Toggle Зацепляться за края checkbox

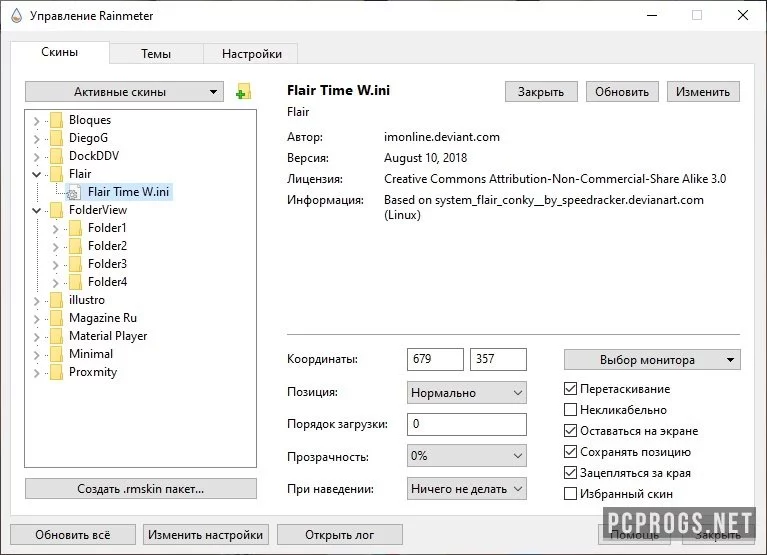coord(570,473)
